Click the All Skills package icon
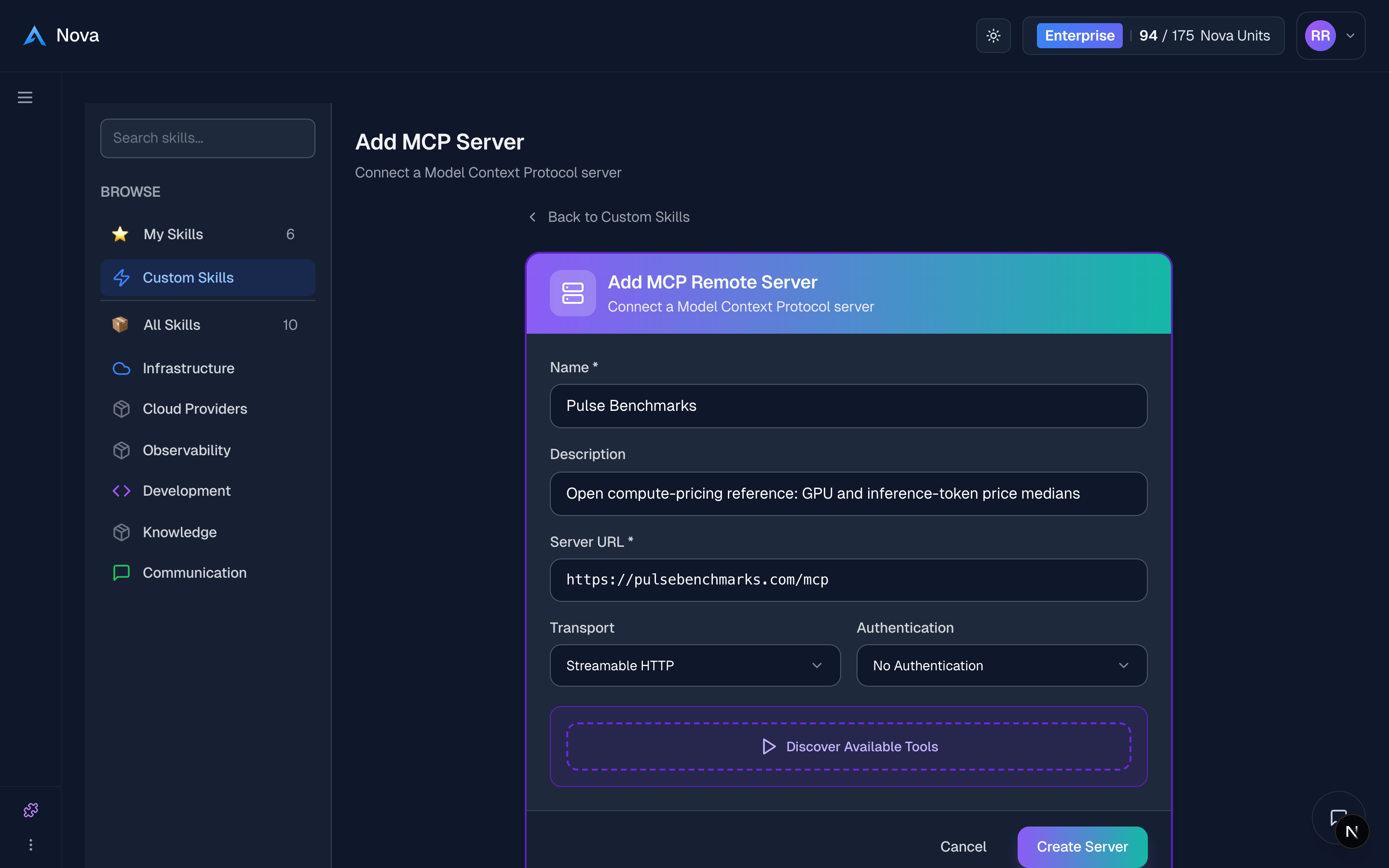The image size is (1389, 868). coord(120,325)
